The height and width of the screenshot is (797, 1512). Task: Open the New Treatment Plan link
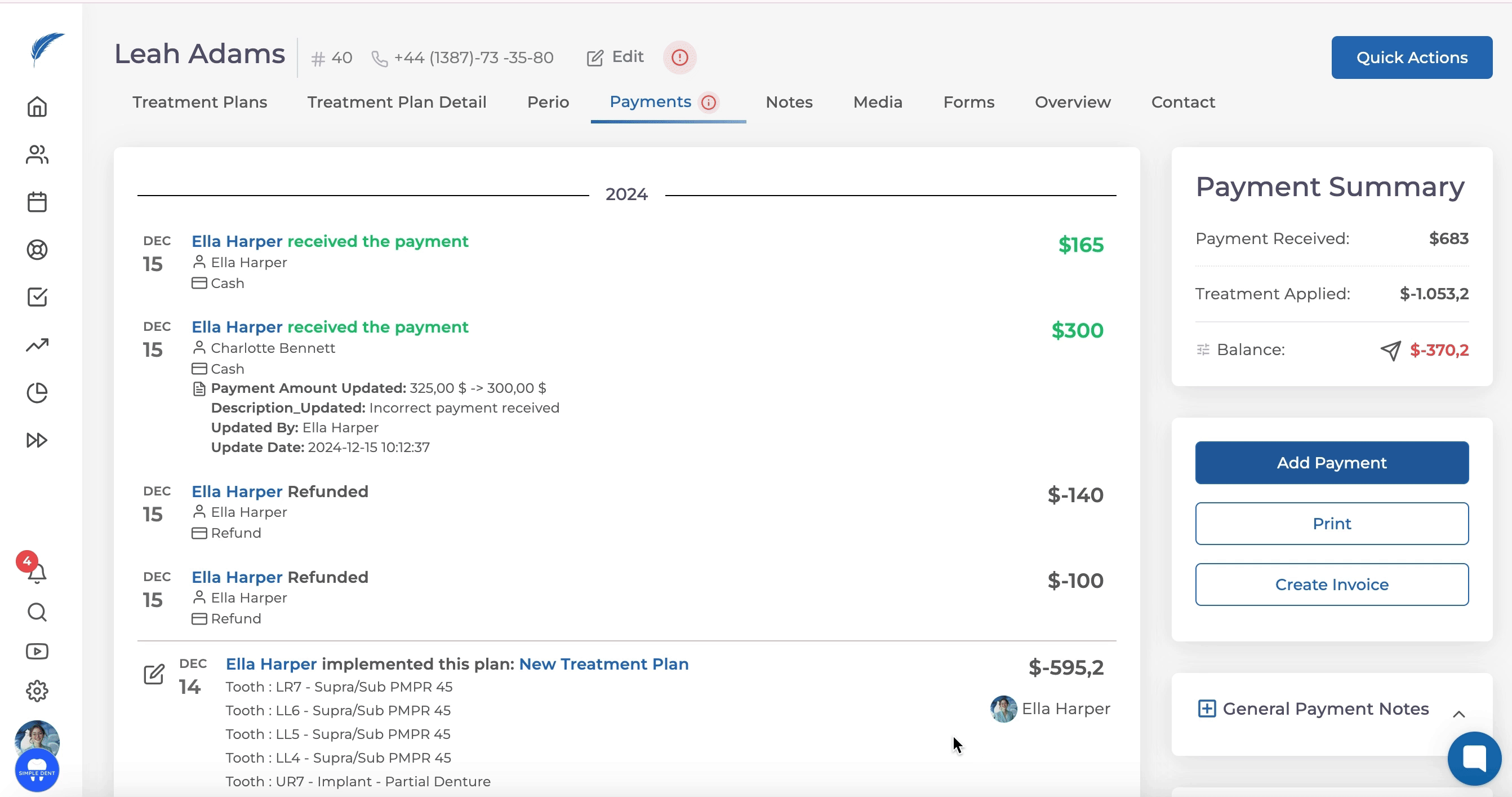[x=603, y=663]
